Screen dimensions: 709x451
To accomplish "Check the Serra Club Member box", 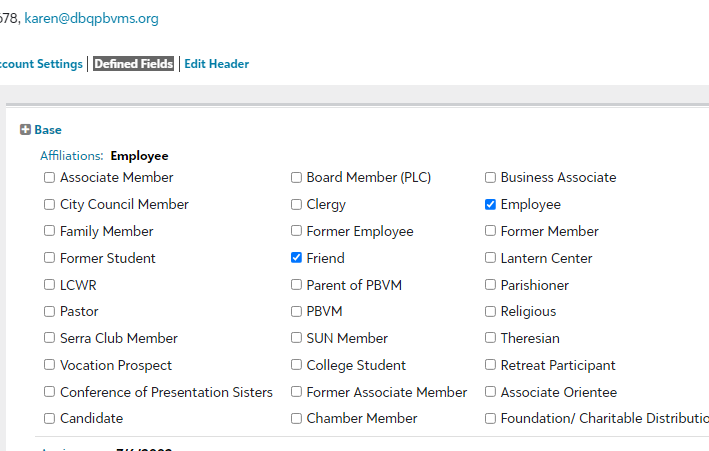I will pos(50,339).
